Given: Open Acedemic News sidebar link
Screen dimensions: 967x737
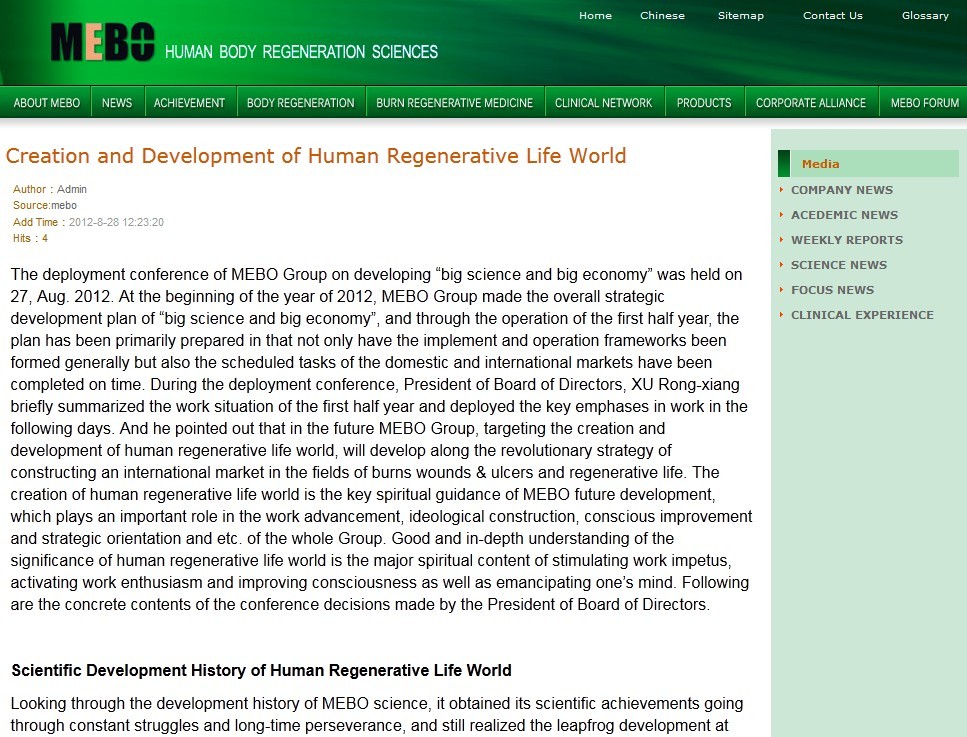Looking at the screenshot, I should click(844, 215).
